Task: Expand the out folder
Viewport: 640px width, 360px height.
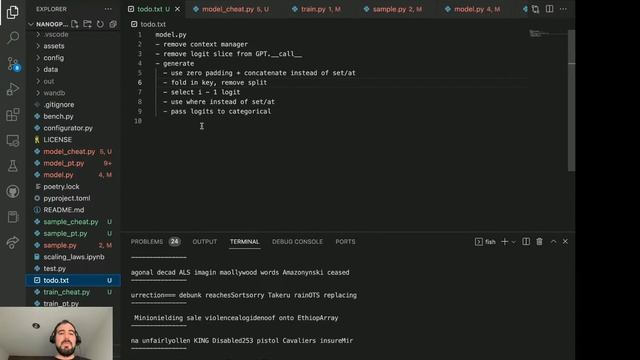Action: tap(73, 81)
